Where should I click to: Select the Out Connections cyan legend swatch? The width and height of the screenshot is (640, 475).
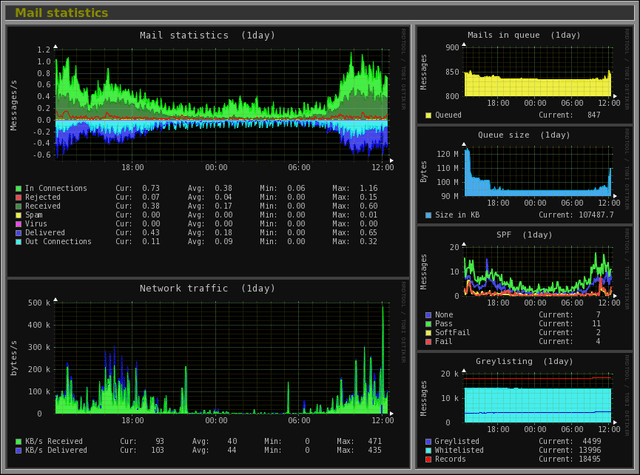tap(18, 241)
